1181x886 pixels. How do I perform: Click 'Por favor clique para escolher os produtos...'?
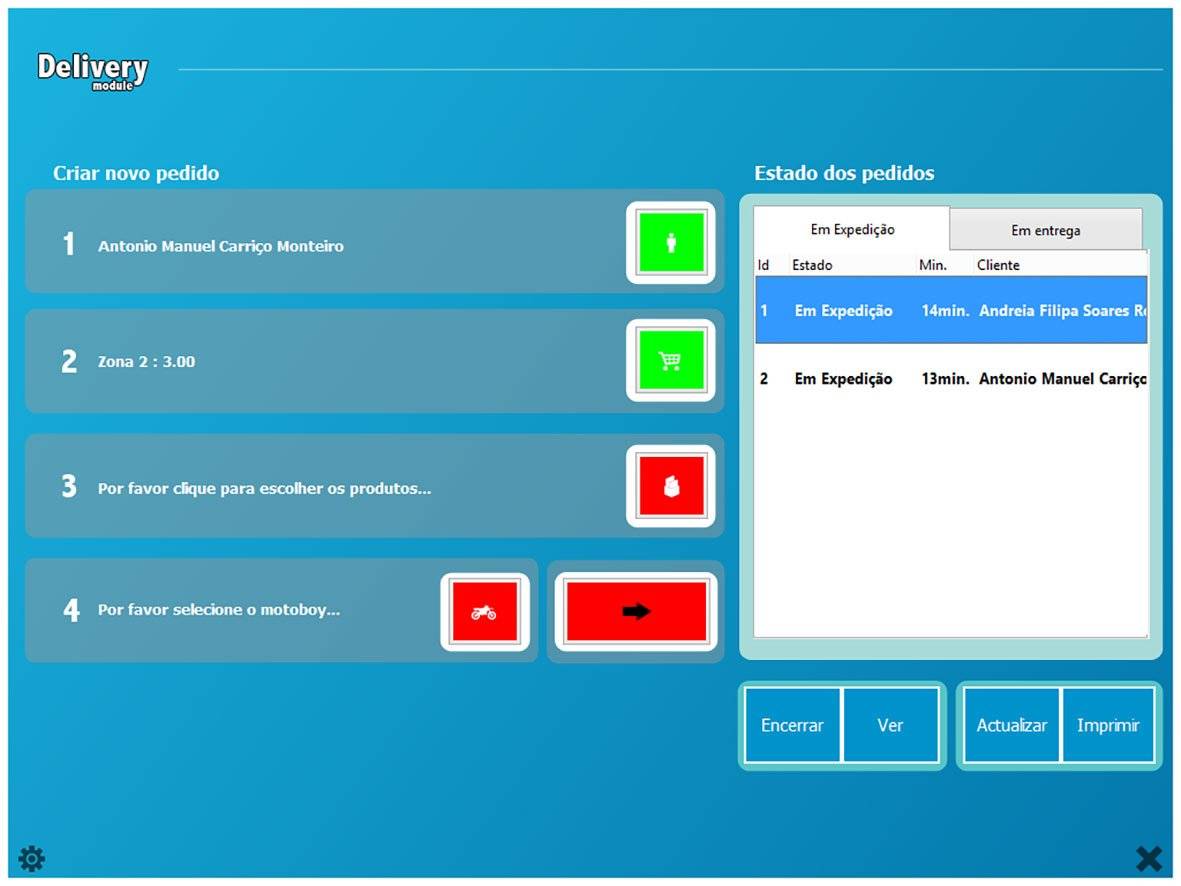pyautogui.click(x=264, y=488)
